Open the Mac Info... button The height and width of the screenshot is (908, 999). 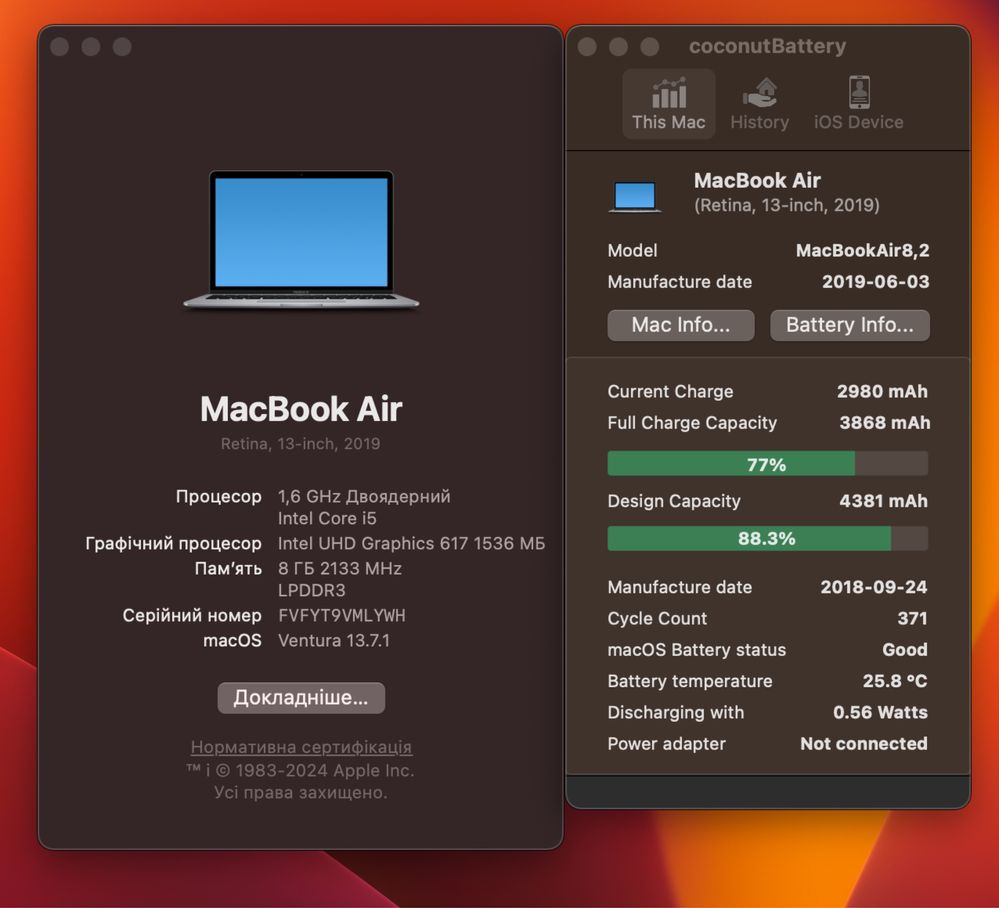680,325
